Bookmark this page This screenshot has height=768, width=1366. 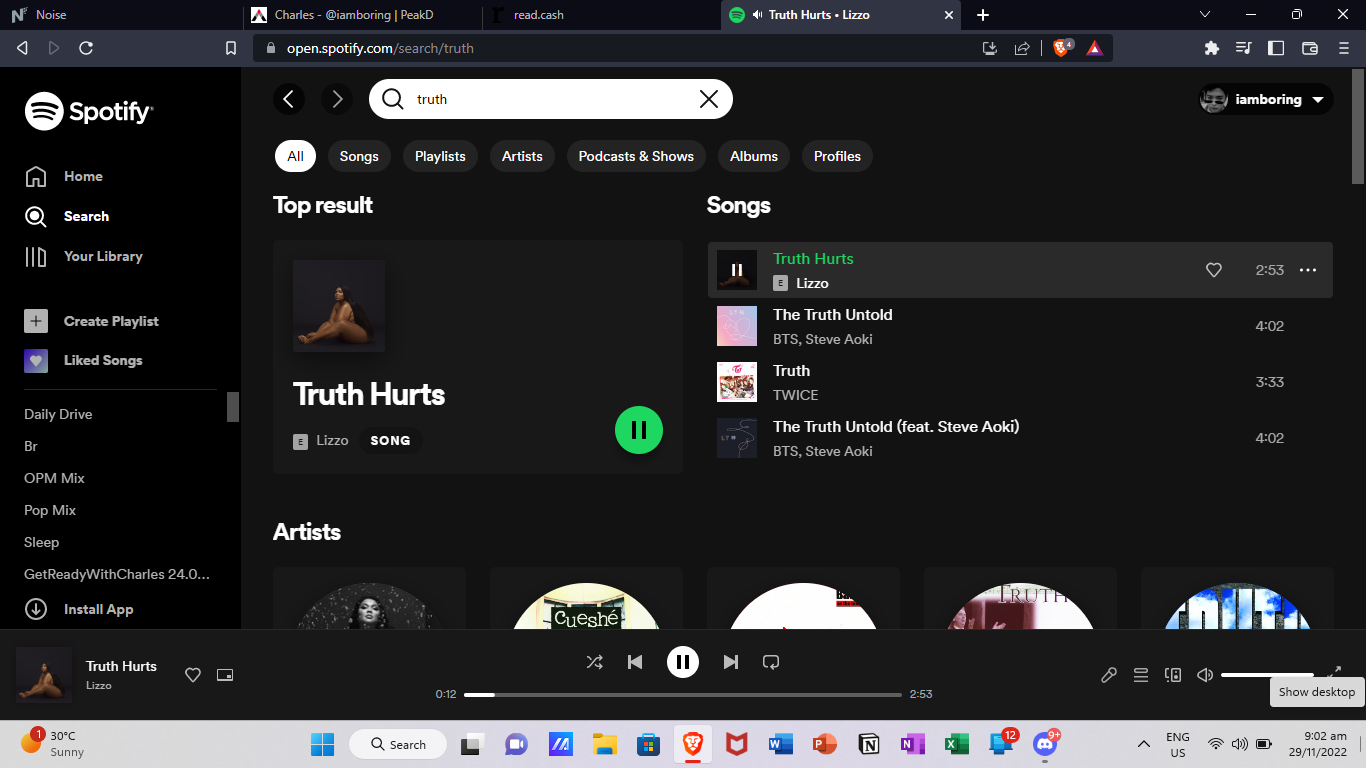click(x=231, y=48)
